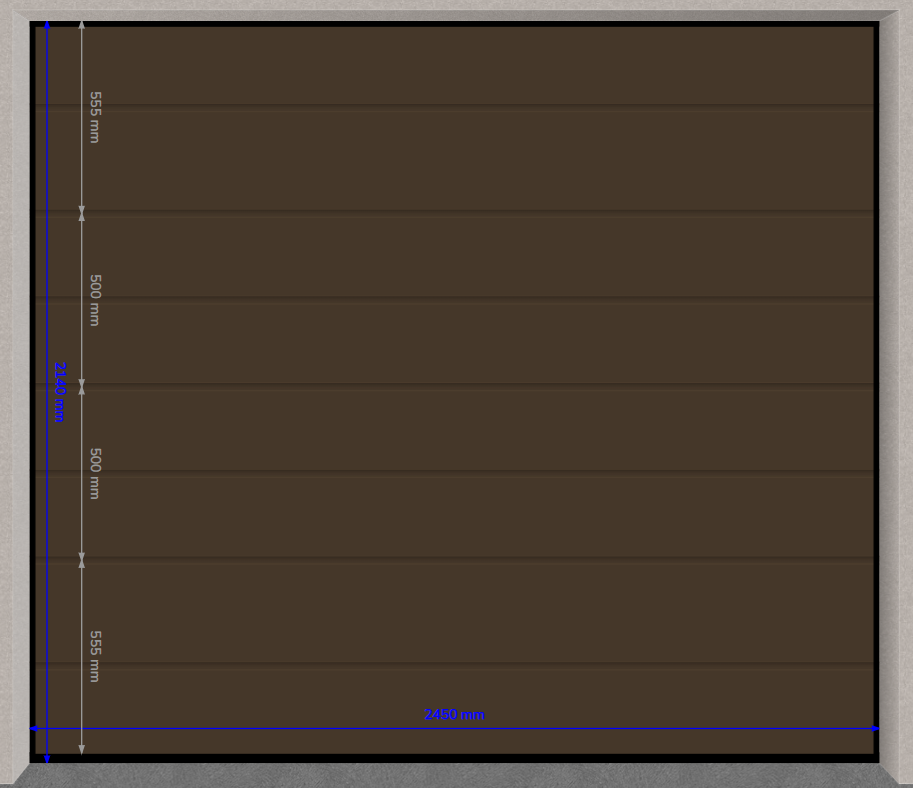Select the lower 500 mm section label
The image size is (913, 788).
95,473
